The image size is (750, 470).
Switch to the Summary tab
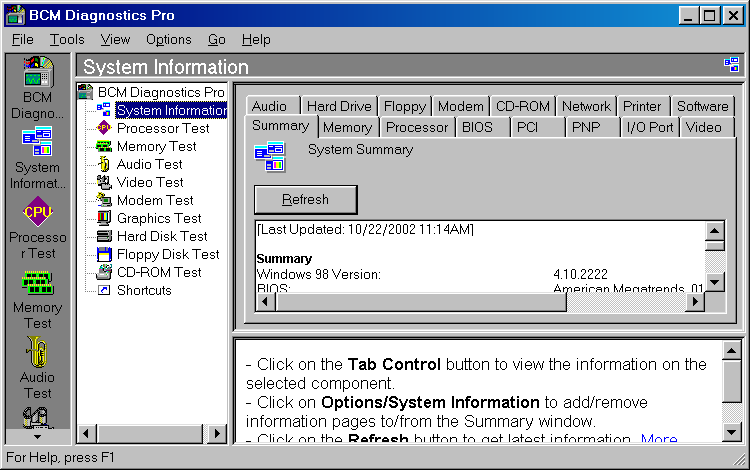(x=281, y=126)
